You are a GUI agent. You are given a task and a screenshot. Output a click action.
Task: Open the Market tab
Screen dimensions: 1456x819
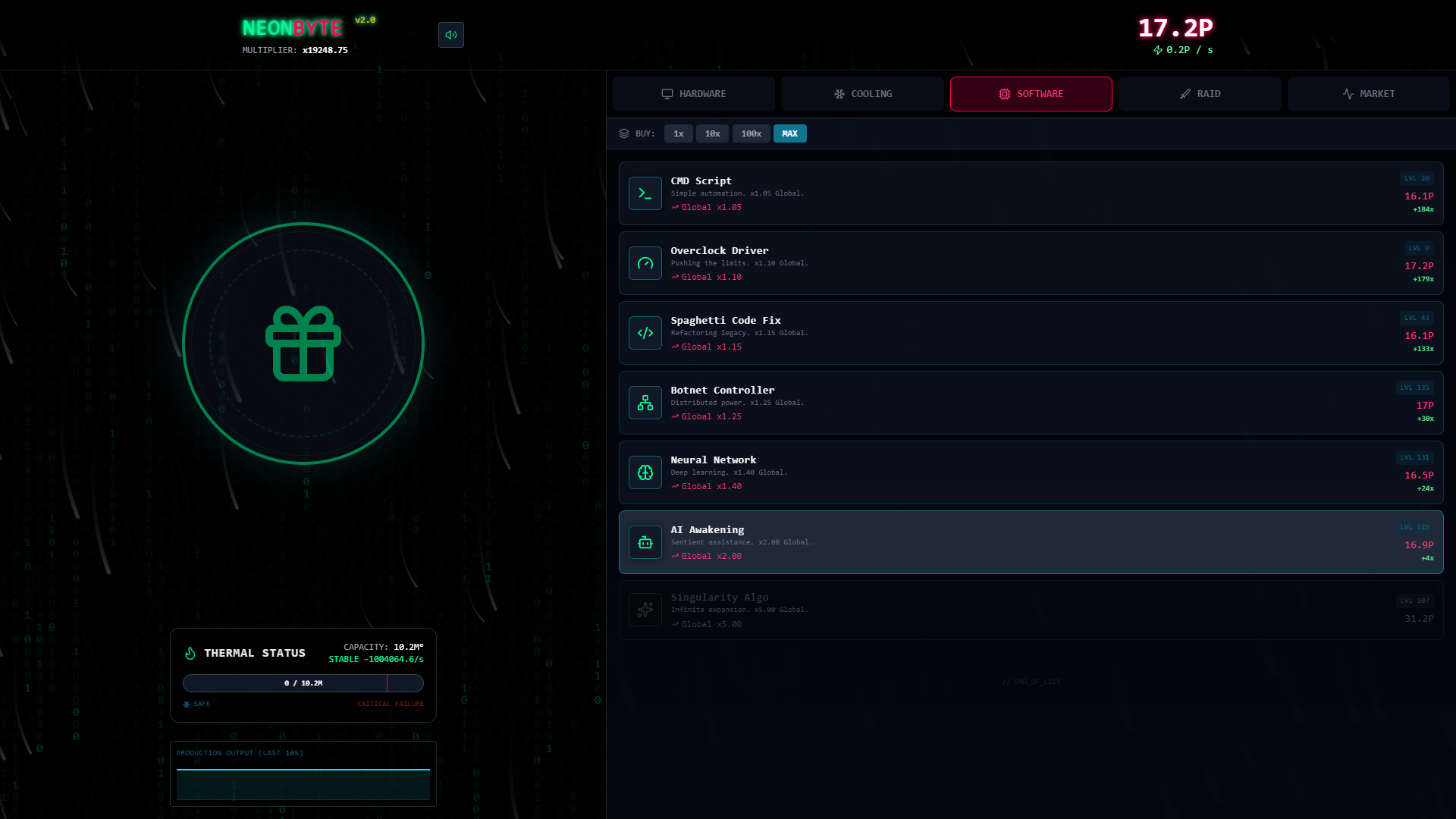click(1368, 94)
